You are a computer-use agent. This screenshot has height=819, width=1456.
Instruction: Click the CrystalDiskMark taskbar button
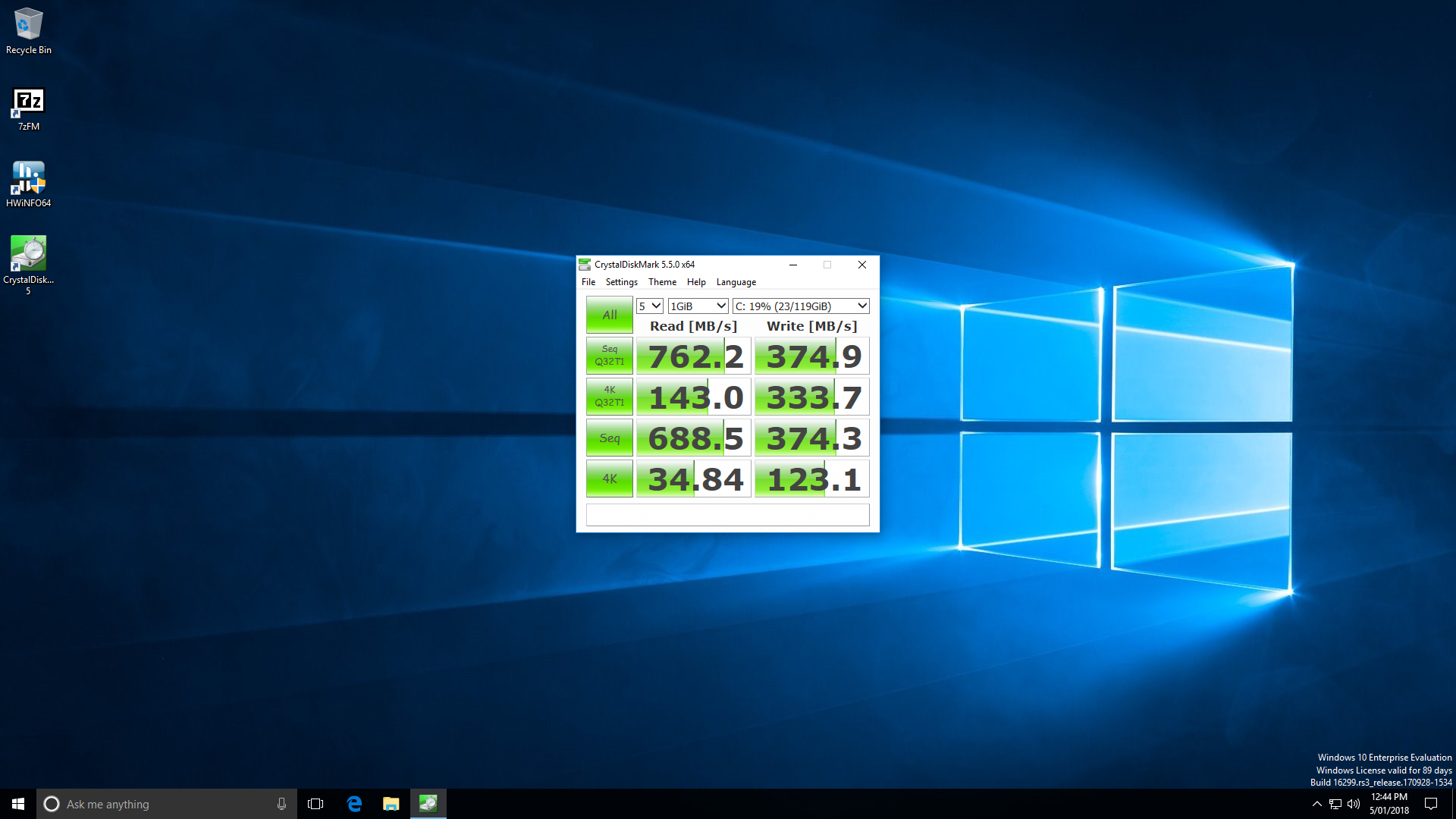[428, 804]
